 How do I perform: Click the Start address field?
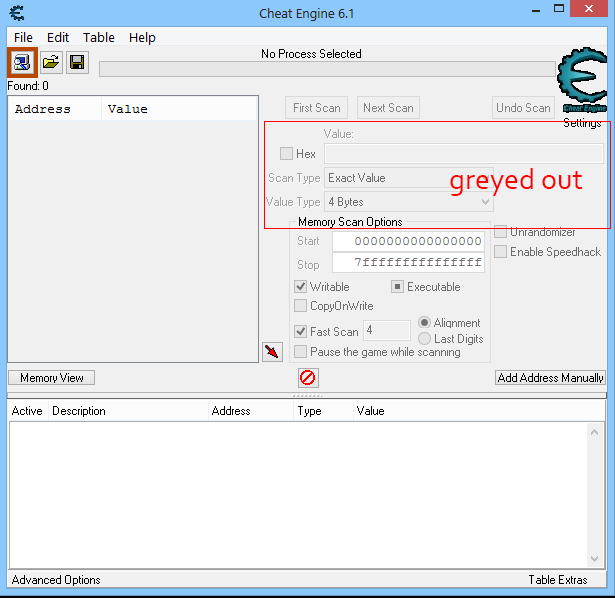[x=408, y=241]
